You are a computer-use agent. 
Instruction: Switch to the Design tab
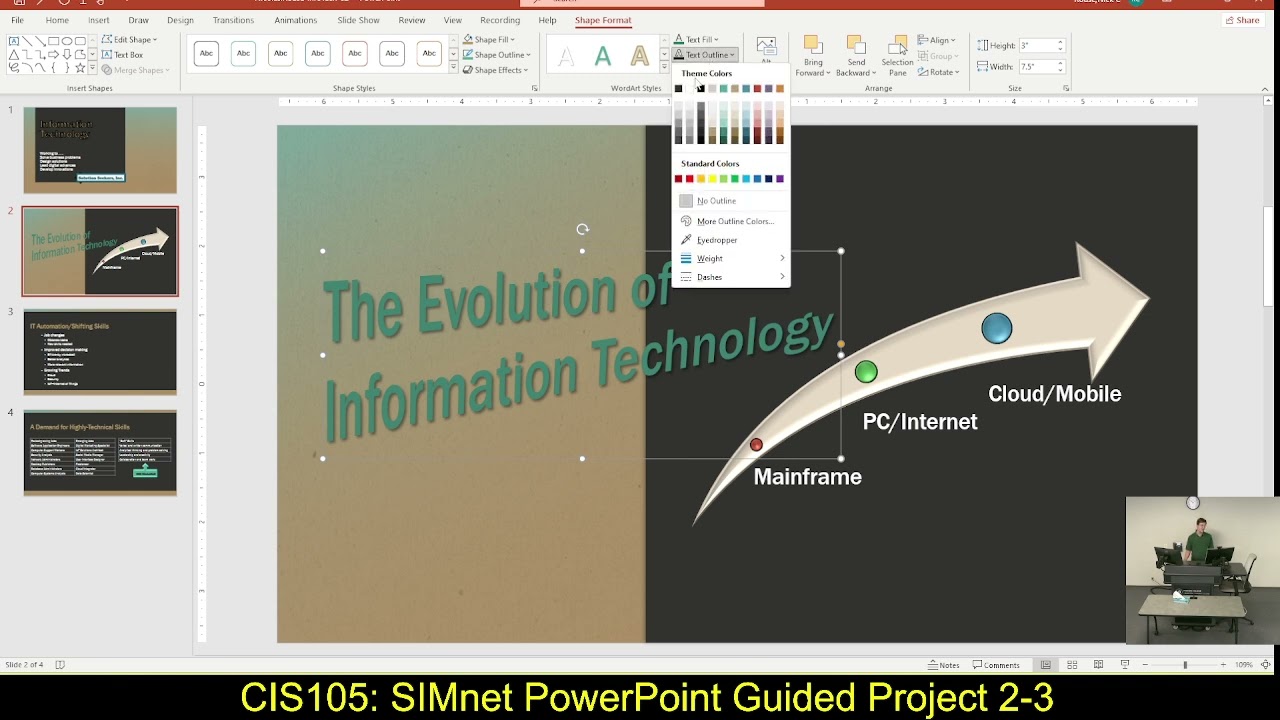tap(180, 20)
